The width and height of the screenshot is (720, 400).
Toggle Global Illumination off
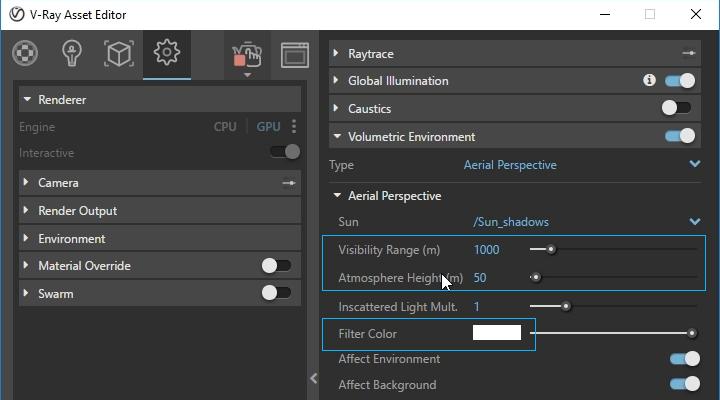point(680,81)
